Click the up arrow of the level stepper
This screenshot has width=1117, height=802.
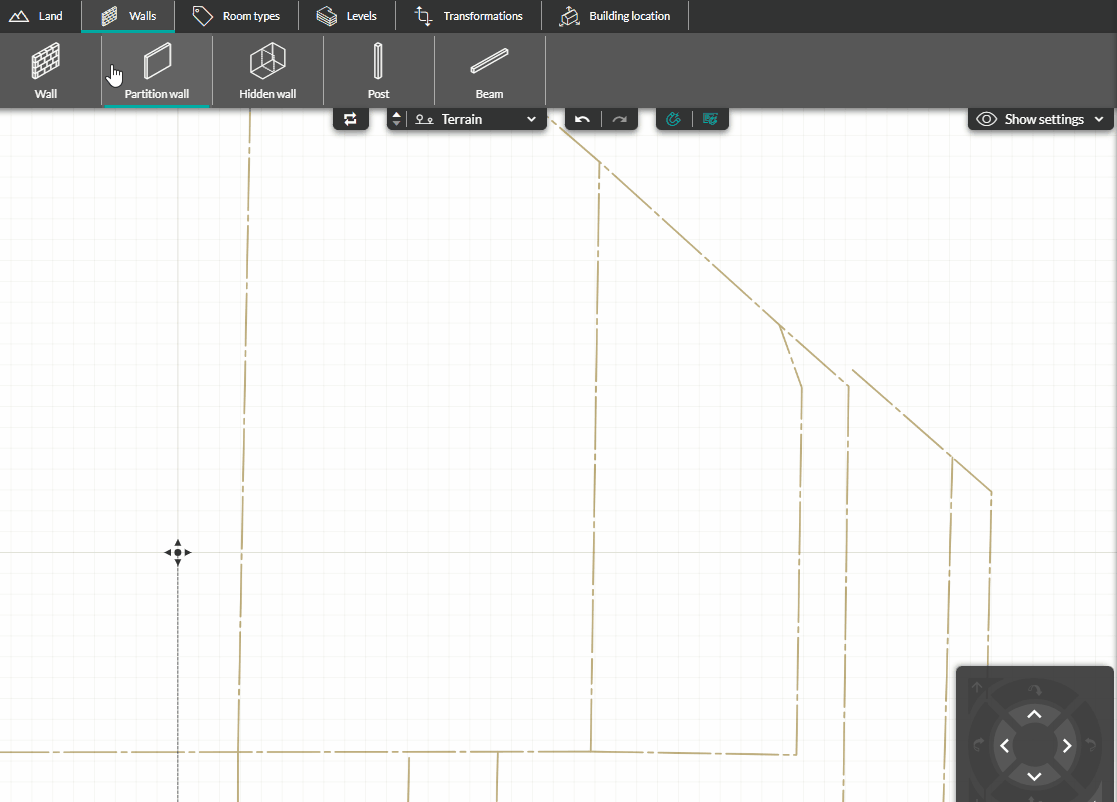tap(396, 113)
